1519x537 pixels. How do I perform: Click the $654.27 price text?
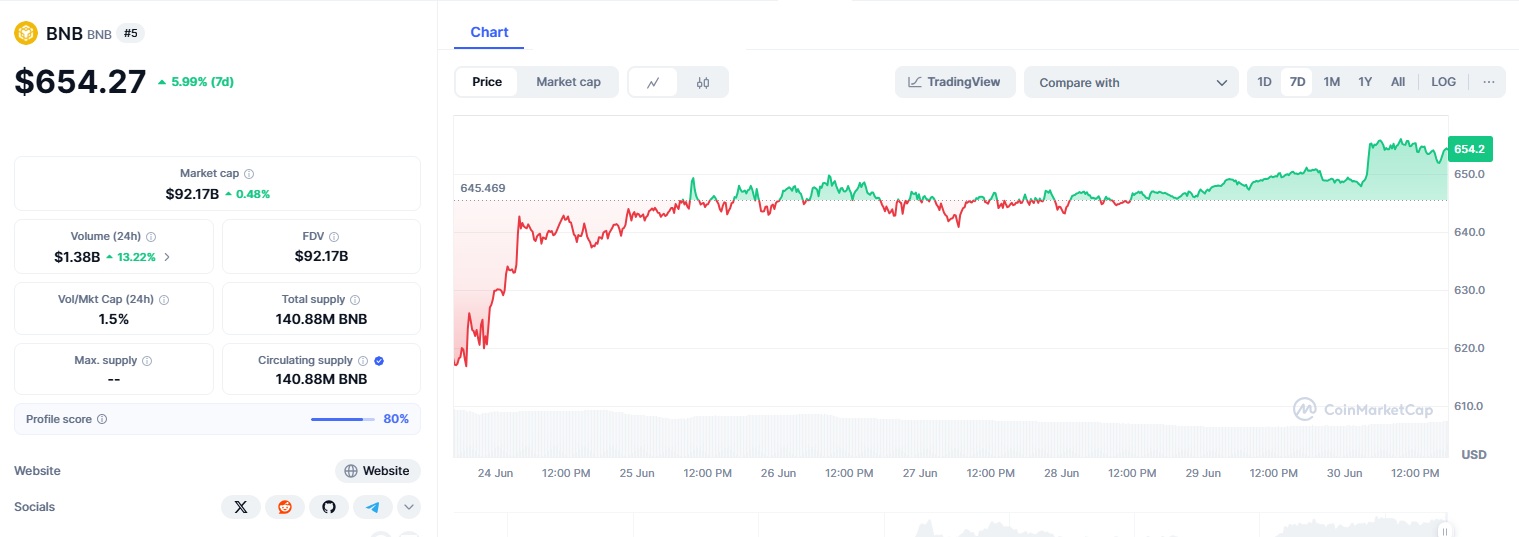point(80,82)
